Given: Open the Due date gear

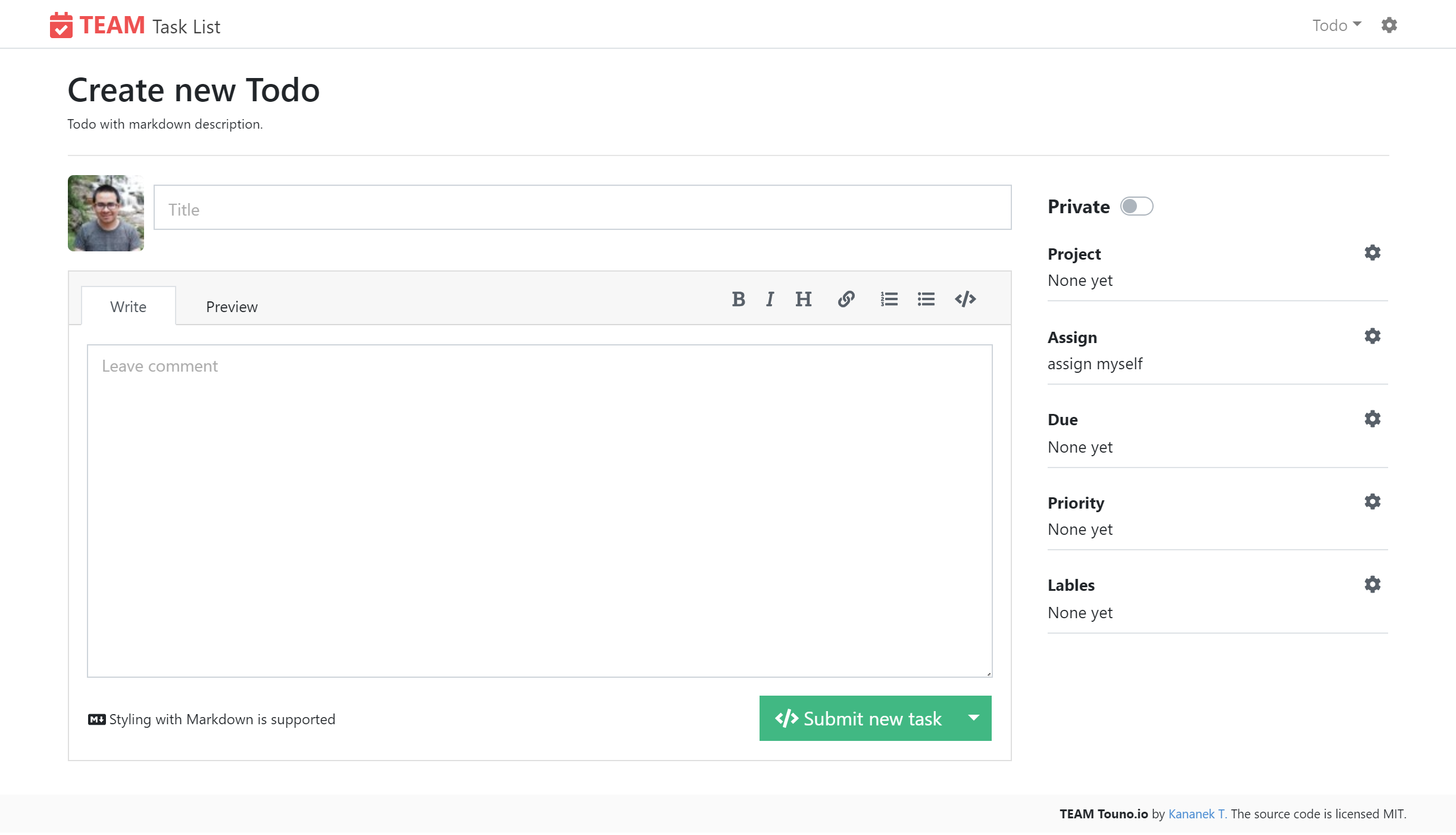Looking at the screenshot, I should (x=1372, y=419).
